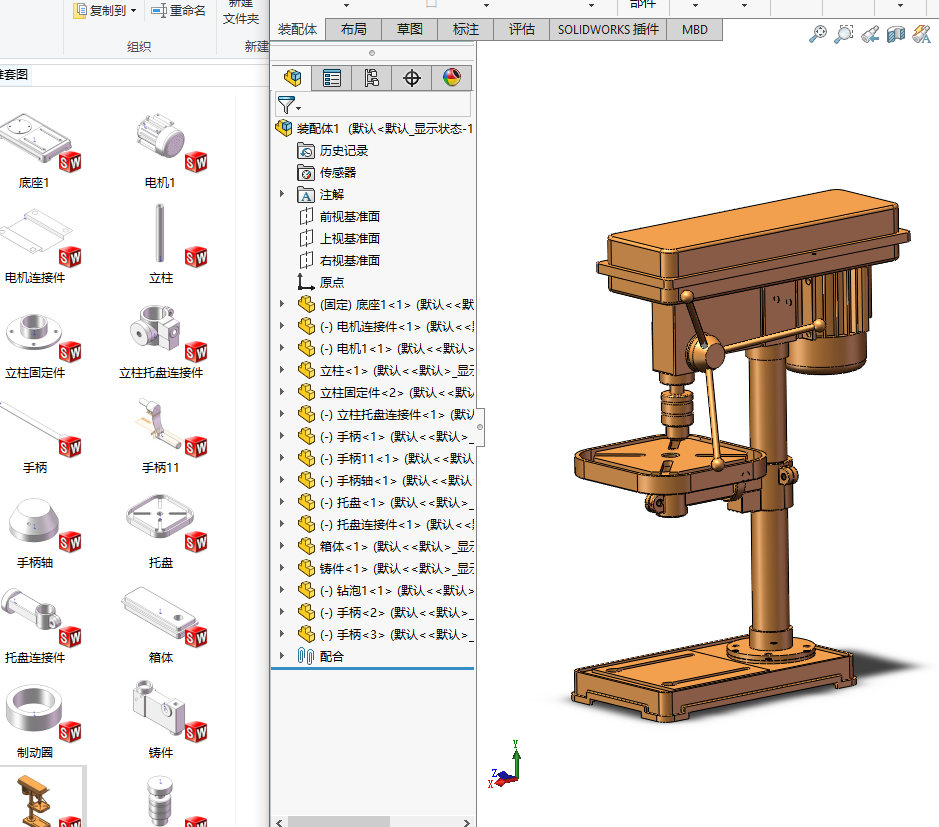Click the 原点 origin item
The height and width of the screenshot is (827, 939).
point(331,283)
